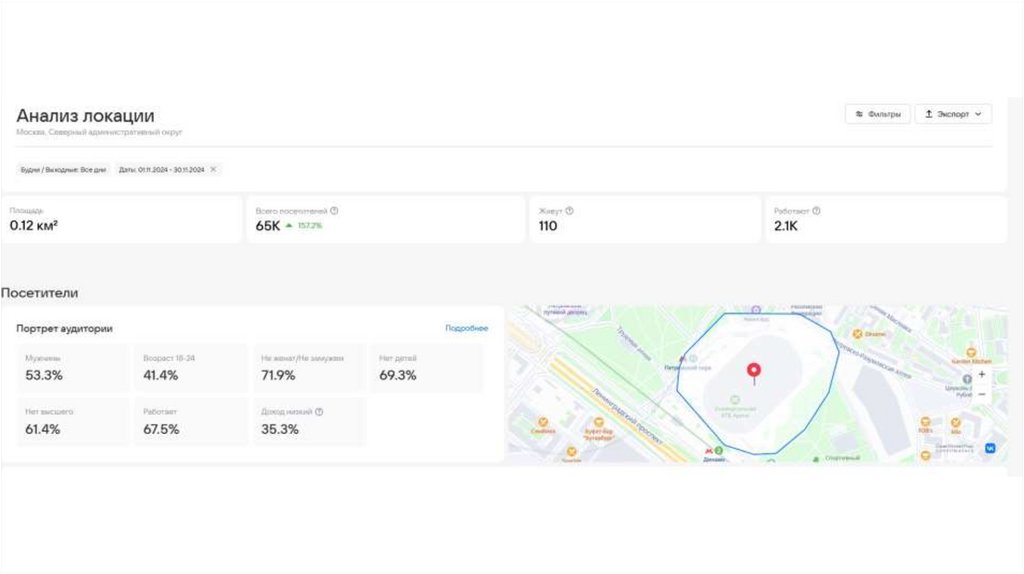Image resolution: width=1024 pixels, height=574 pixels.
Task: Open help icon next to Доход низкий
Action: 319,412
